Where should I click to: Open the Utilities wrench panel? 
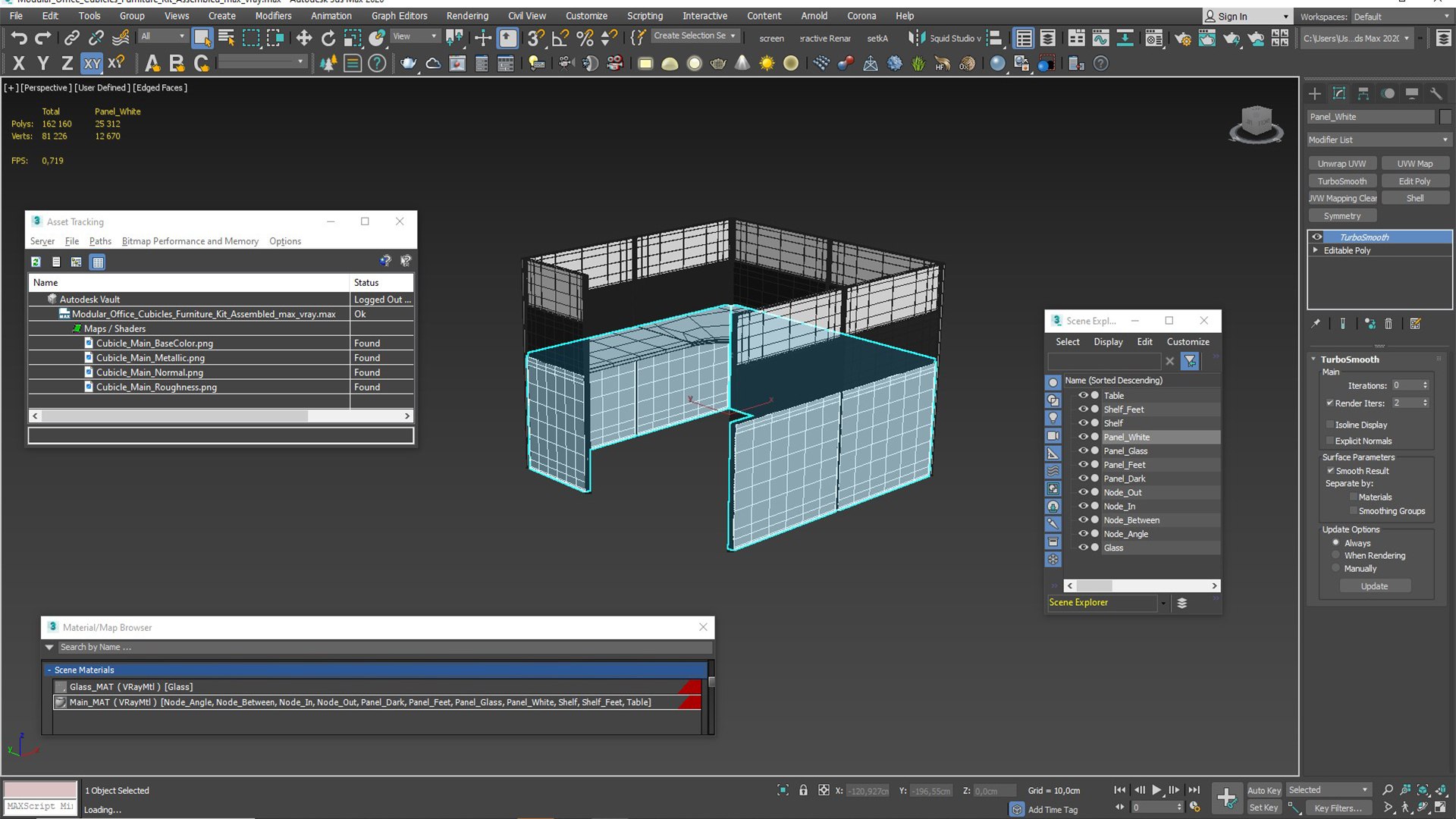pyautogui.click(x=1436, y=93)
